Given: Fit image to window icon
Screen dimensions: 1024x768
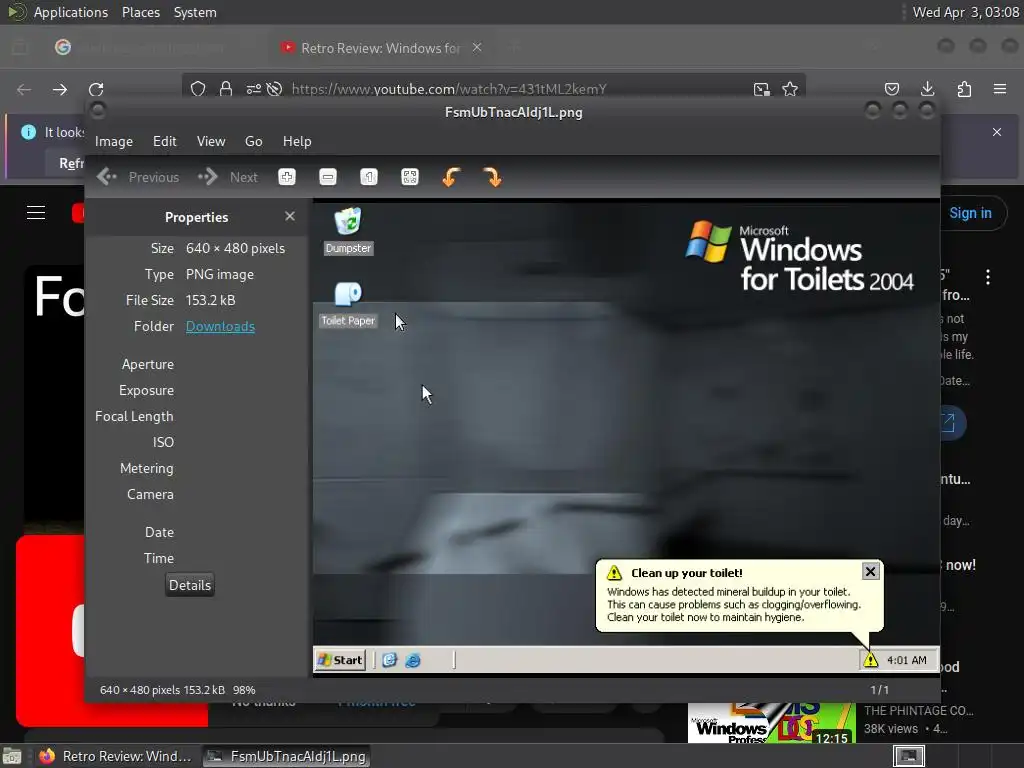Looking at the screenshot, I should coord(409,177).
